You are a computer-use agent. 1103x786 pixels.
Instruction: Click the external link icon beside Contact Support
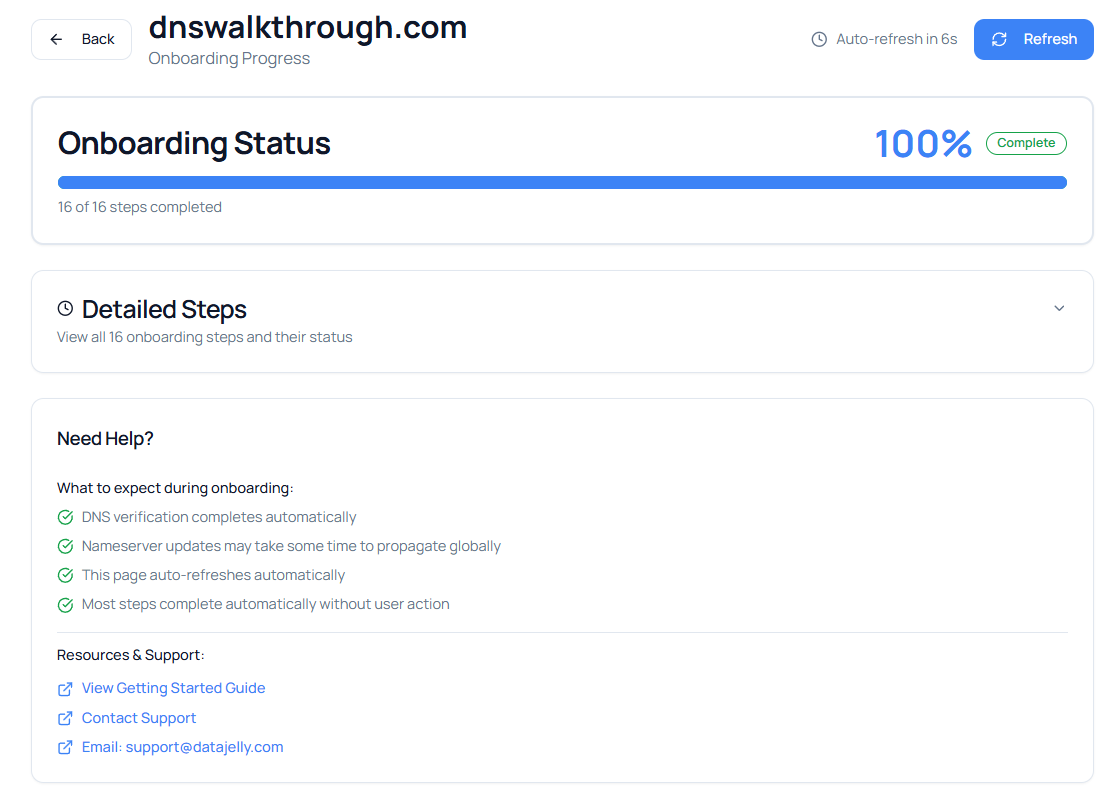pyautogui.click(x=64, y=718)
